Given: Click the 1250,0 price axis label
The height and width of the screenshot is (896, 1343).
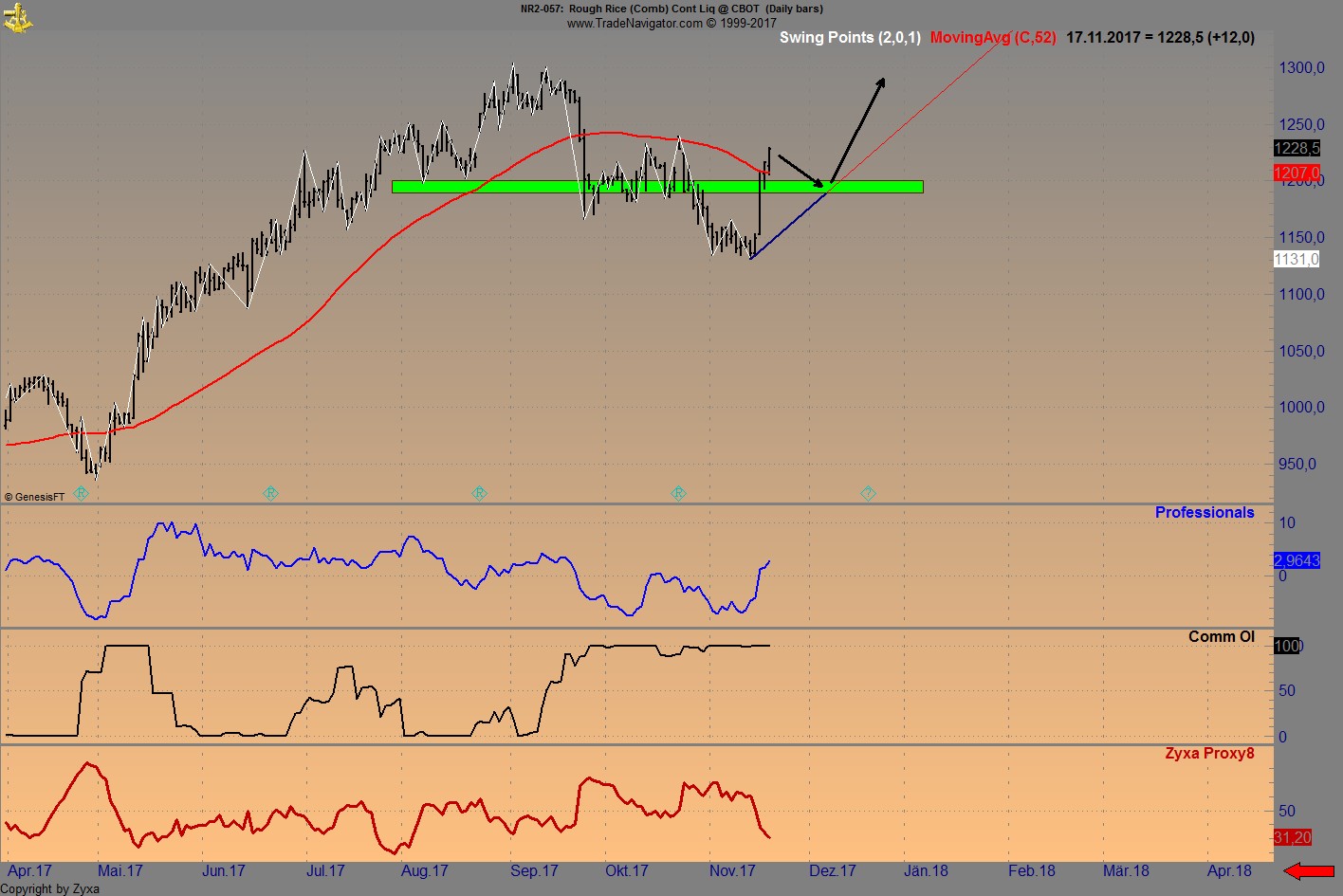Looking at the screenshot, I should [x=1301, y=125].
